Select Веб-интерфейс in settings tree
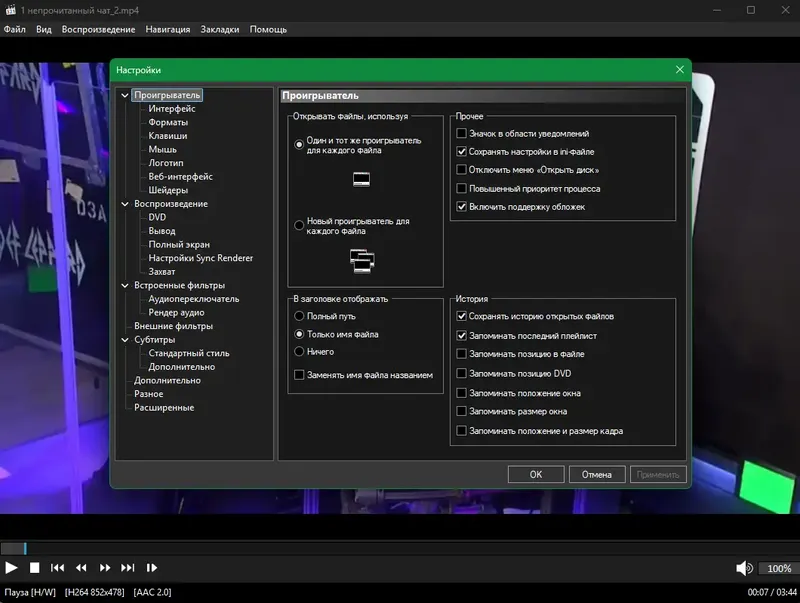The width and height of the screenshot is (800, 603). point(181,177)
